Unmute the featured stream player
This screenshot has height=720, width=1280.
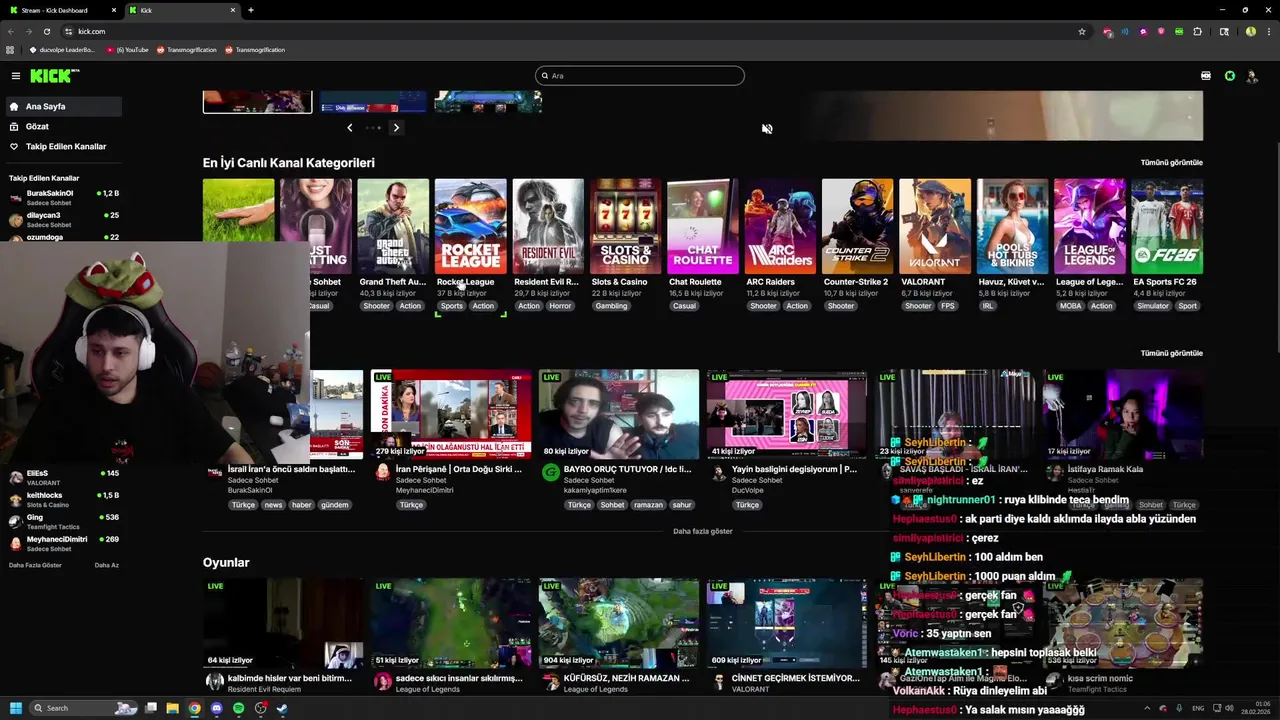[767, 129]
